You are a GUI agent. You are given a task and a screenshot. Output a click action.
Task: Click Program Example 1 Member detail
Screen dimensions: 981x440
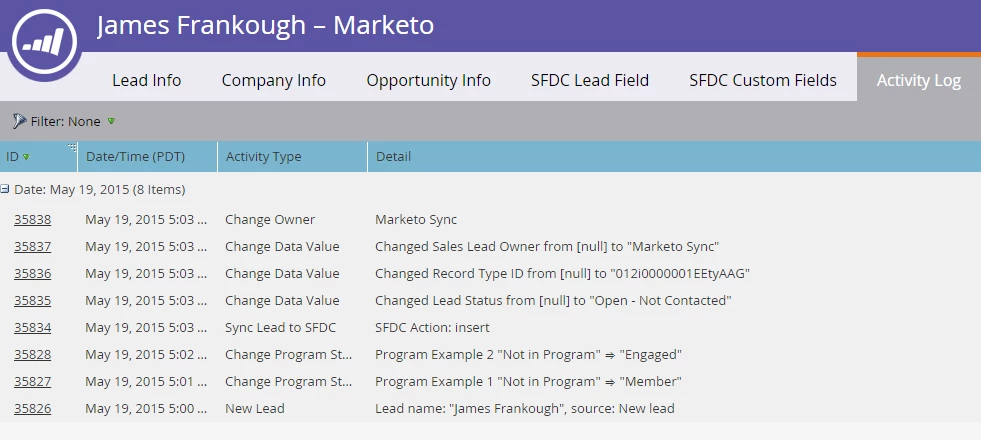click(x=529, y=381)
